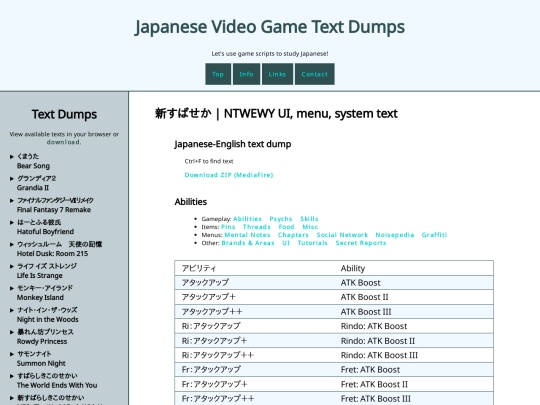The width and height of the screenshot is (540, 405).
Task: Select Hatoful Boyfriend sidebar text
Action: click(x=45, y=232)
